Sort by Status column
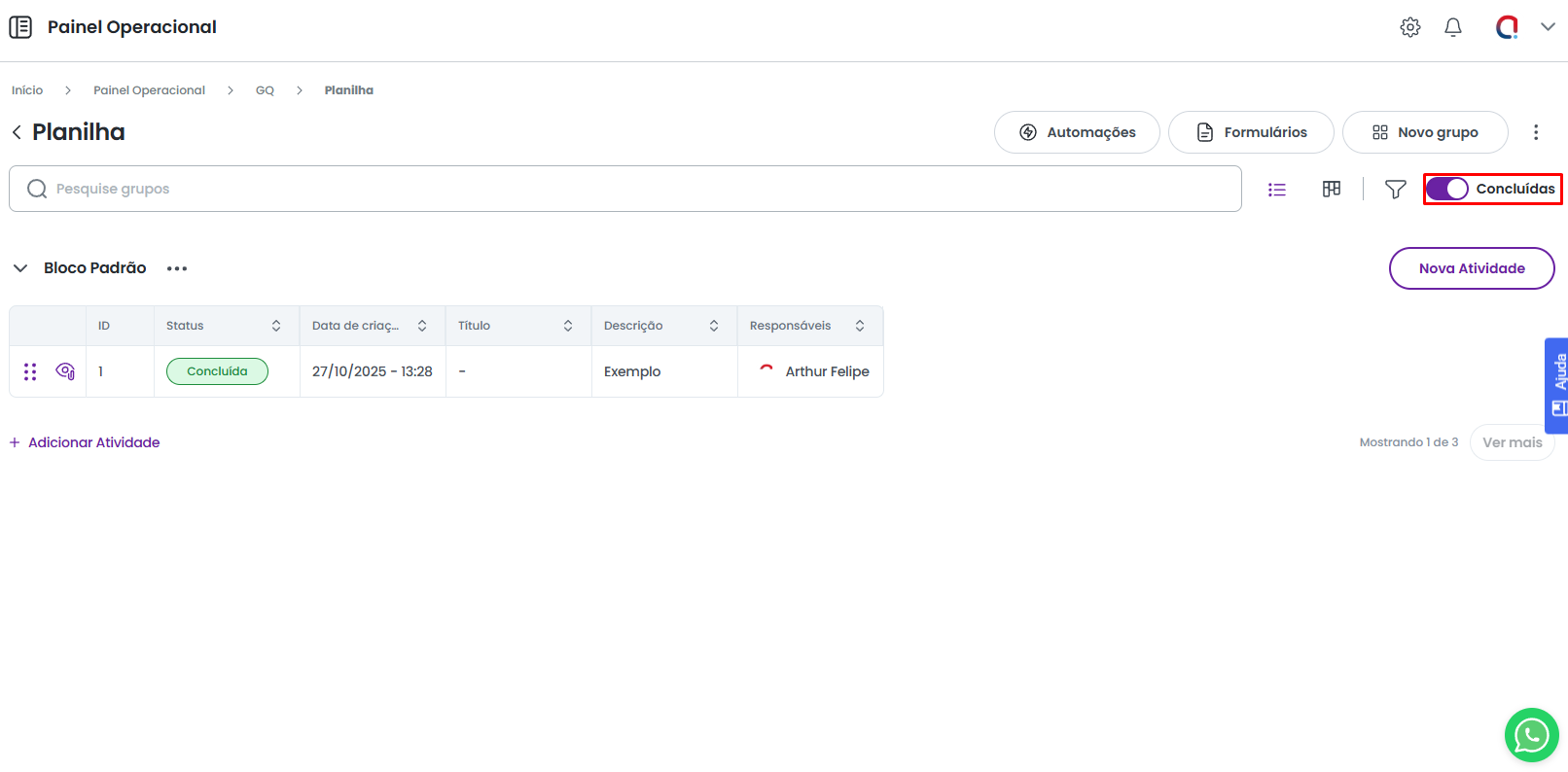This screenshot has width=1568, height=772. tap(276, 326)
